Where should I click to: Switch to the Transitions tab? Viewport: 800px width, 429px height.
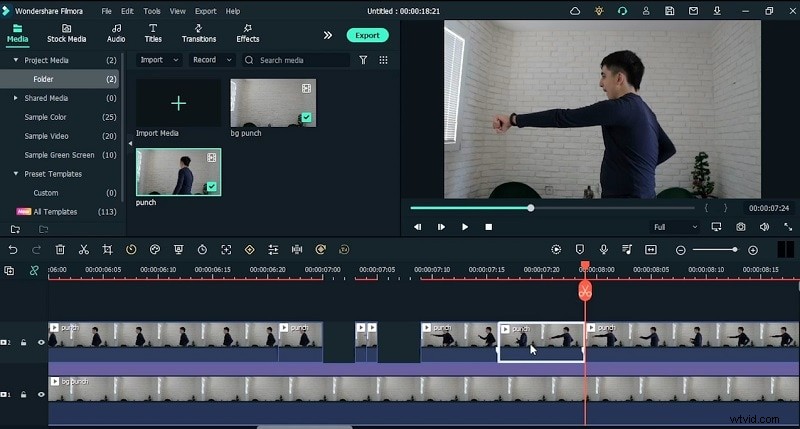coord(199,34)
